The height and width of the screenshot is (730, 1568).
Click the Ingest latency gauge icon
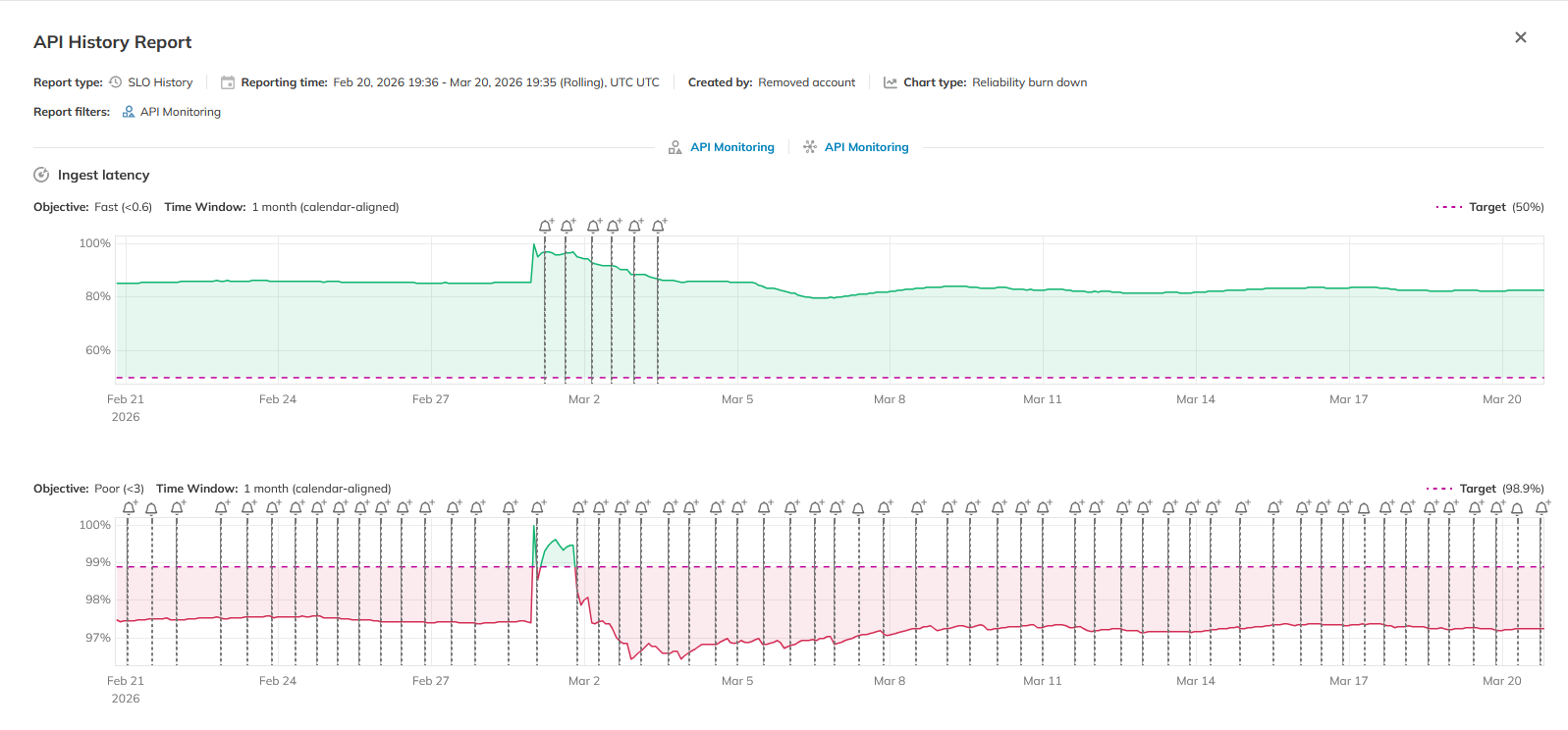[x=41, y=175]
